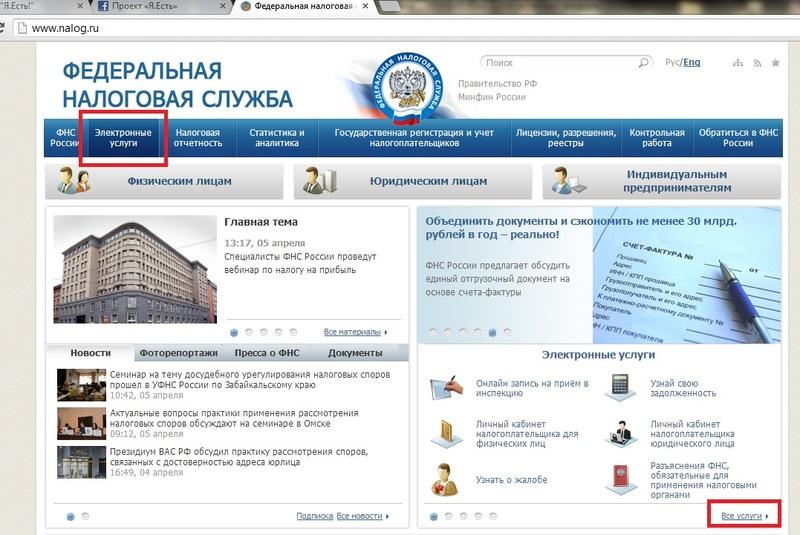Expand 'Все материалы' link arrow

tap(387, 332)
